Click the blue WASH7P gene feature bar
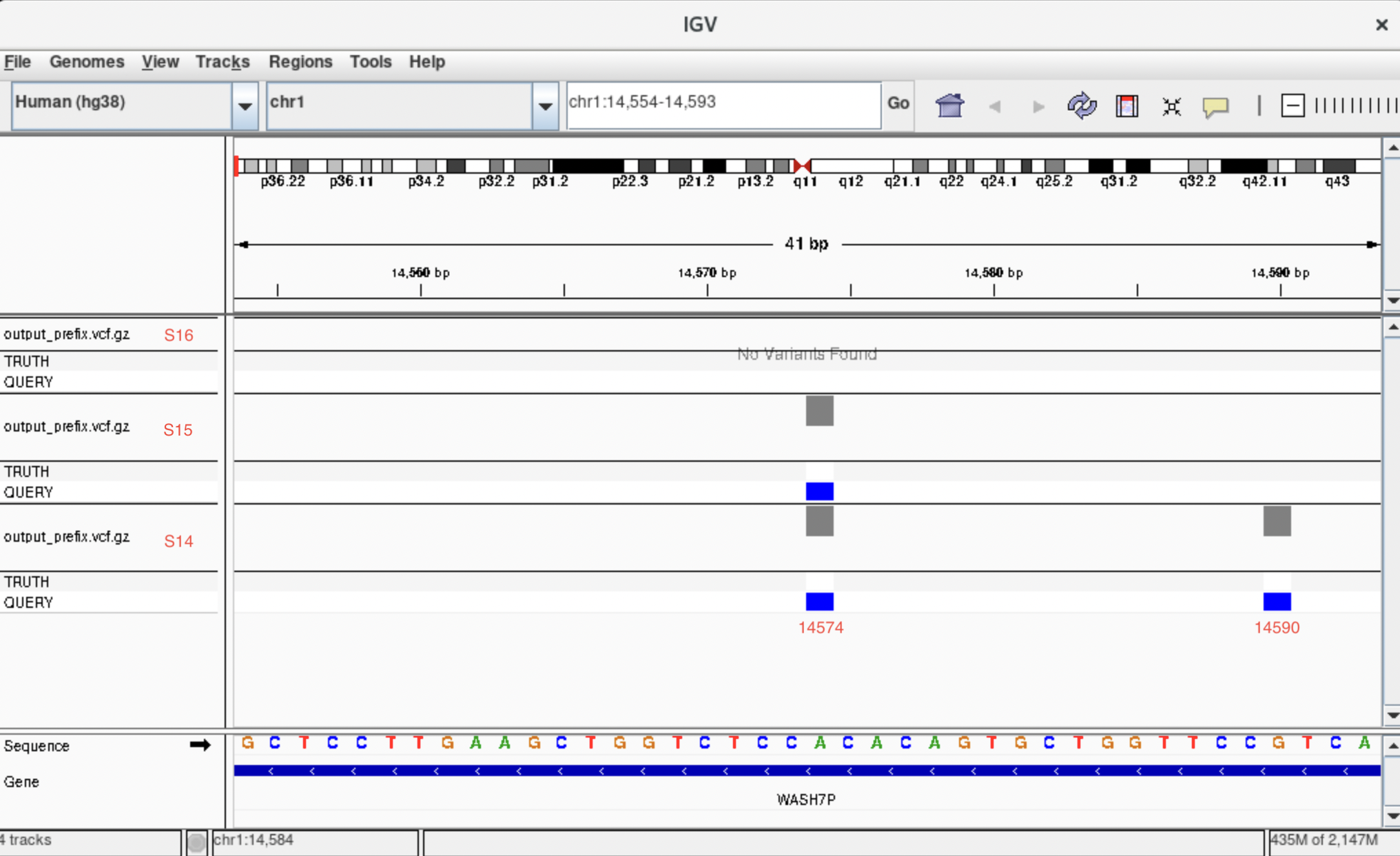Viewport: 1400px width, 856px height. click(807, 771)
